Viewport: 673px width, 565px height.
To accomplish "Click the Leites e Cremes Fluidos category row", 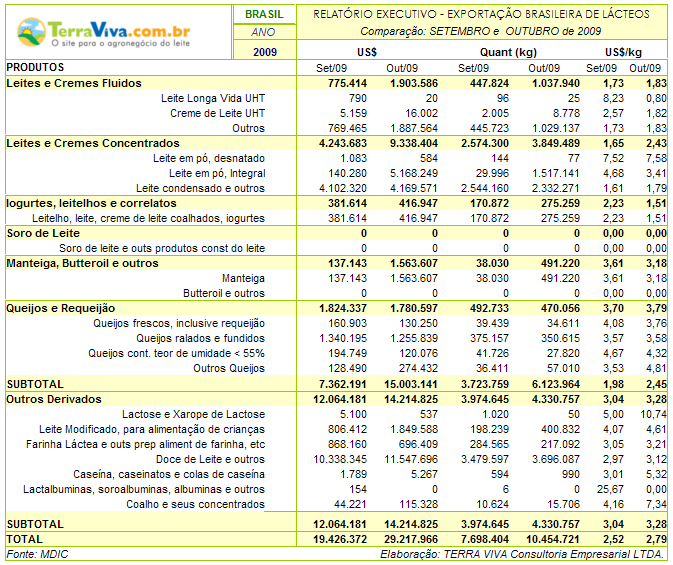I will pos(74,83).
